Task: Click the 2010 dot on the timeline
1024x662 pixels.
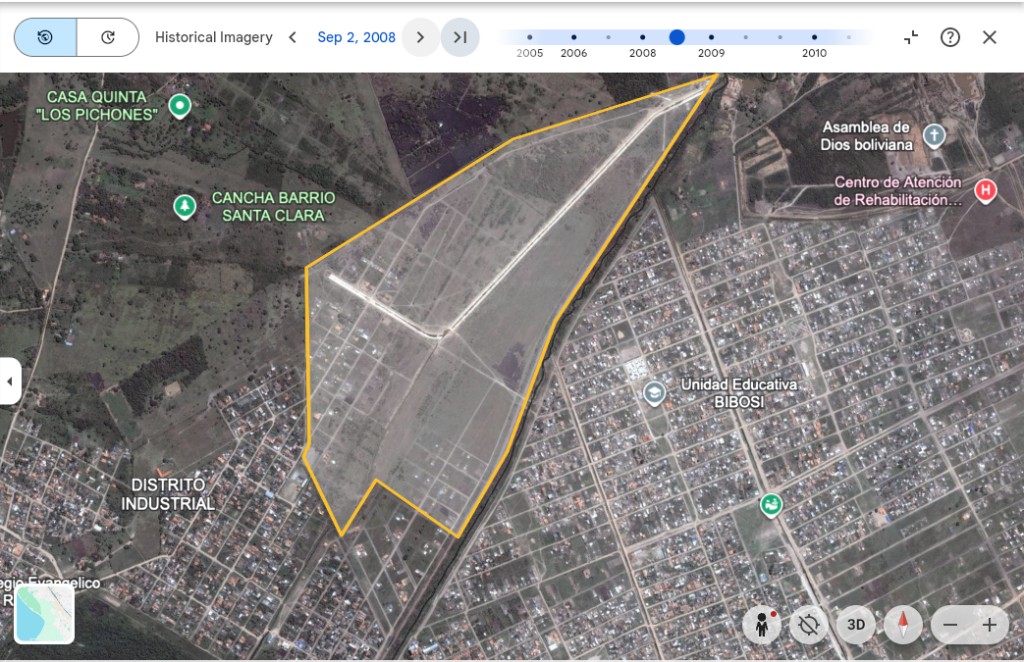Action: coord(814,37)
